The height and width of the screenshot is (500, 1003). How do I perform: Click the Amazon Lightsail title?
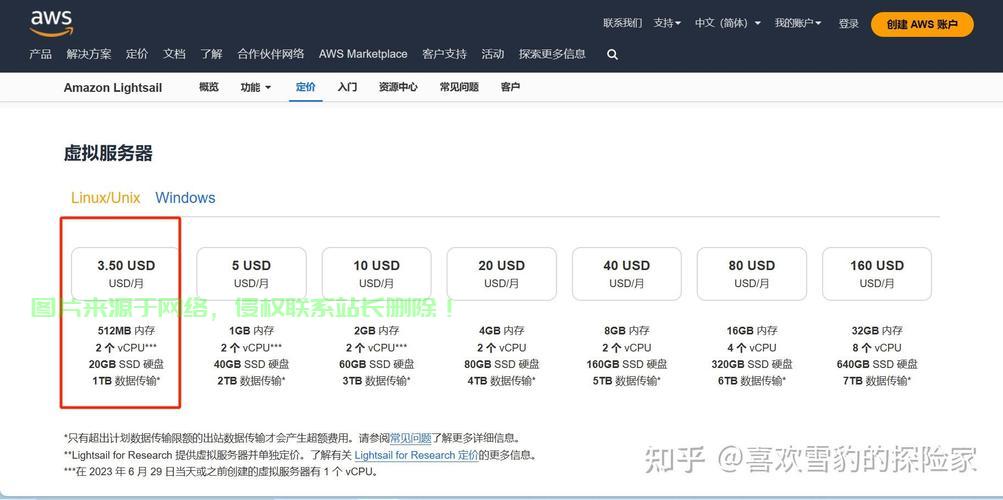coord(113,88)
